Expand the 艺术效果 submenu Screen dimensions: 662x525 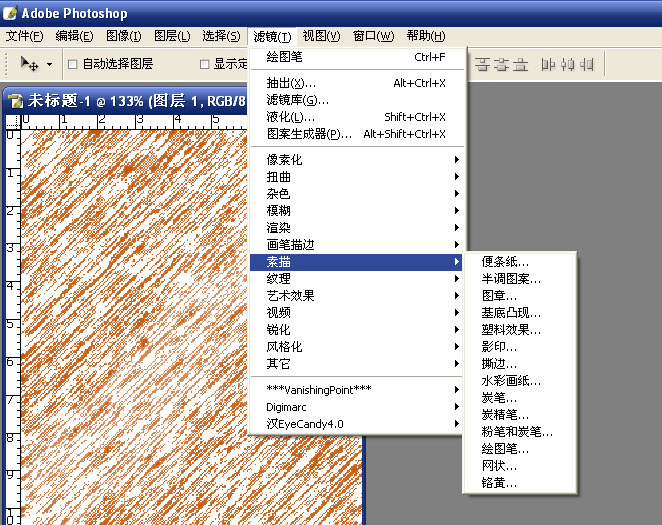[357, 296]
